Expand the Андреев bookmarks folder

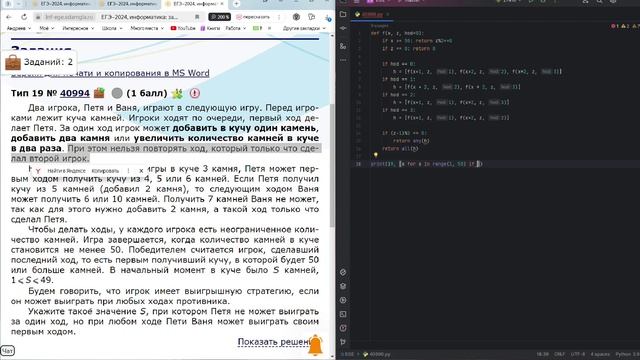click(19, 28)
